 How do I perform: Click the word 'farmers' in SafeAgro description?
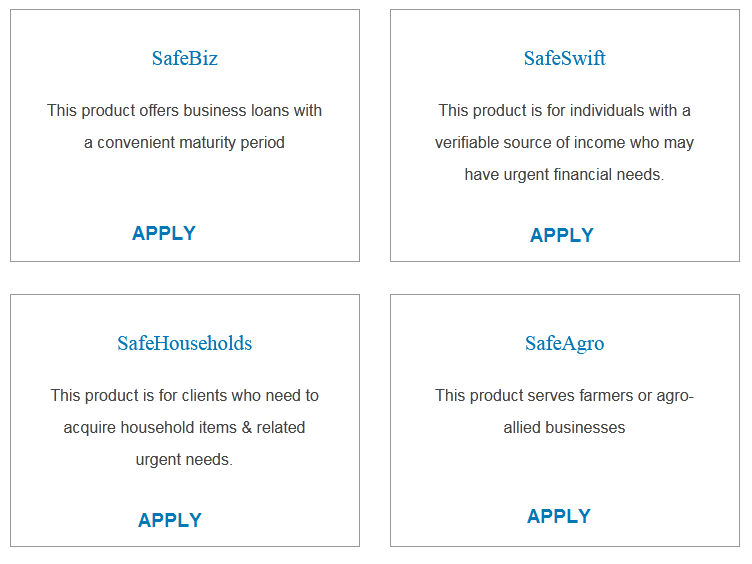click(606, 396)
